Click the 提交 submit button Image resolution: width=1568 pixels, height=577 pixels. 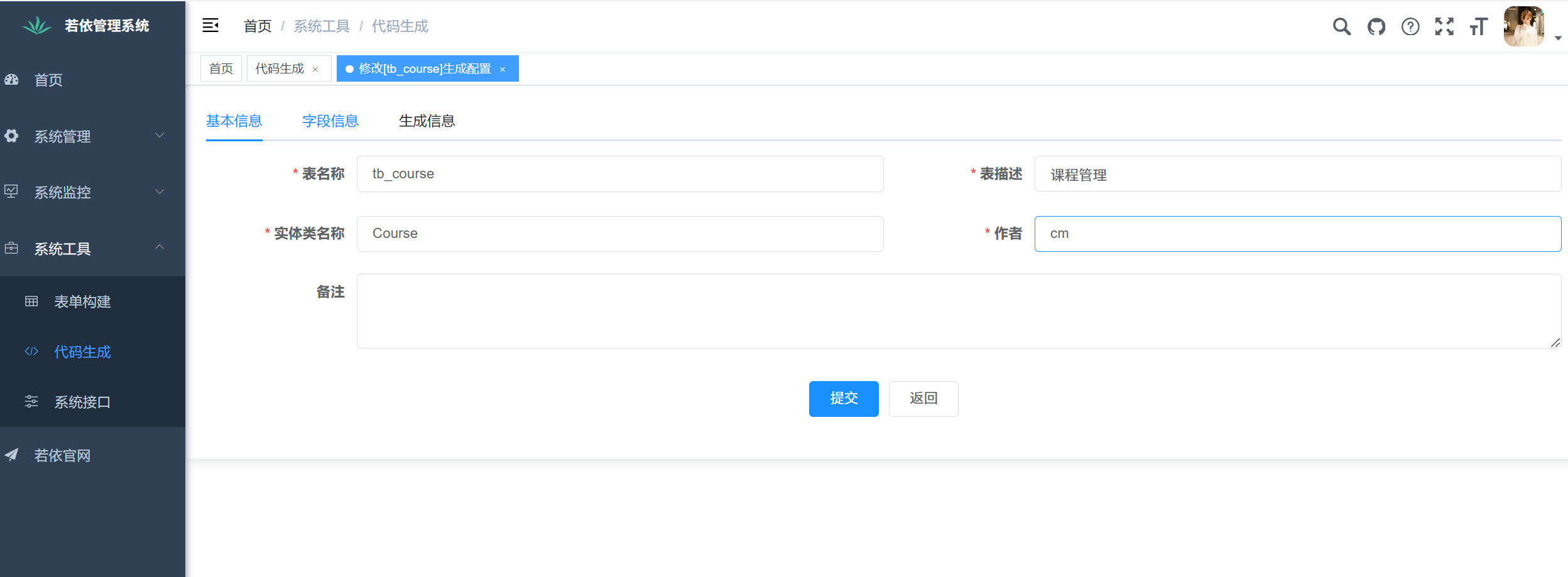[x=843, y=398]
